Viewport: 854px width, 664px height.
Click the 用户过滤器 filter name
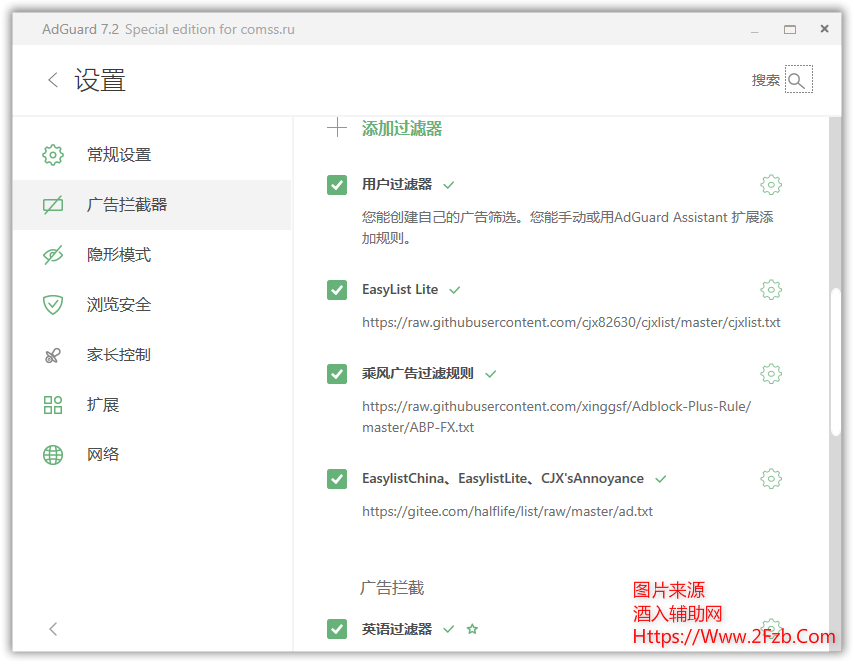click(397, 185)
